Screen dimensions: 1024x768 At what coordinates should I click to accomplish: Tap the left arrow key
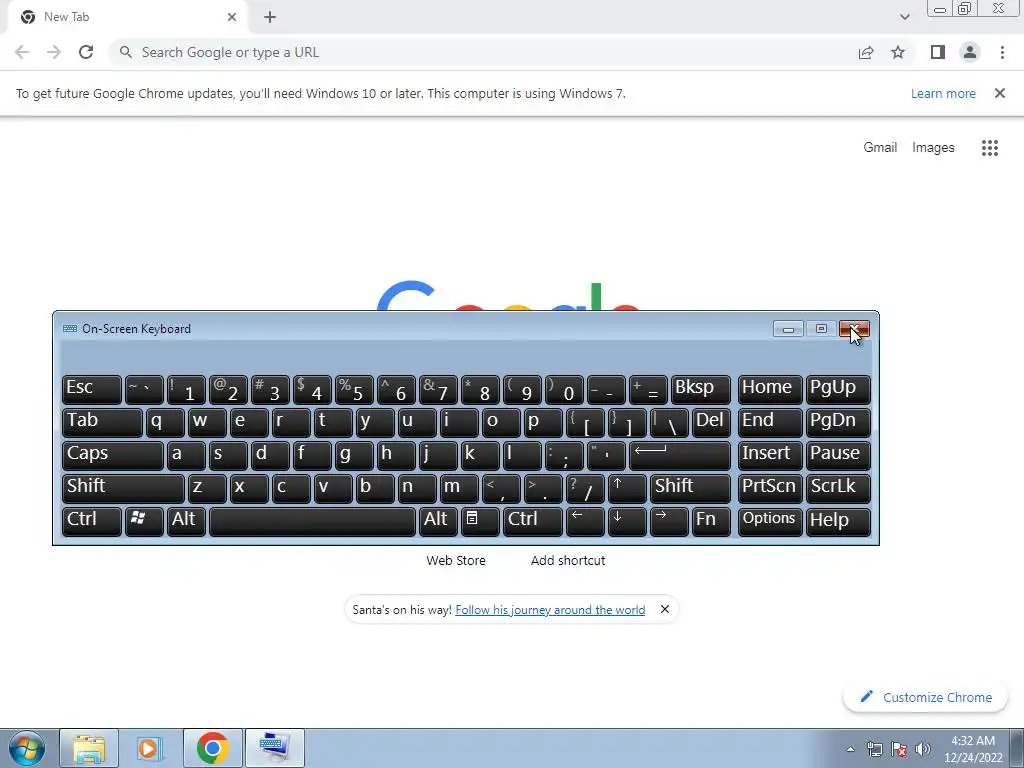click(x=584, y=521)
